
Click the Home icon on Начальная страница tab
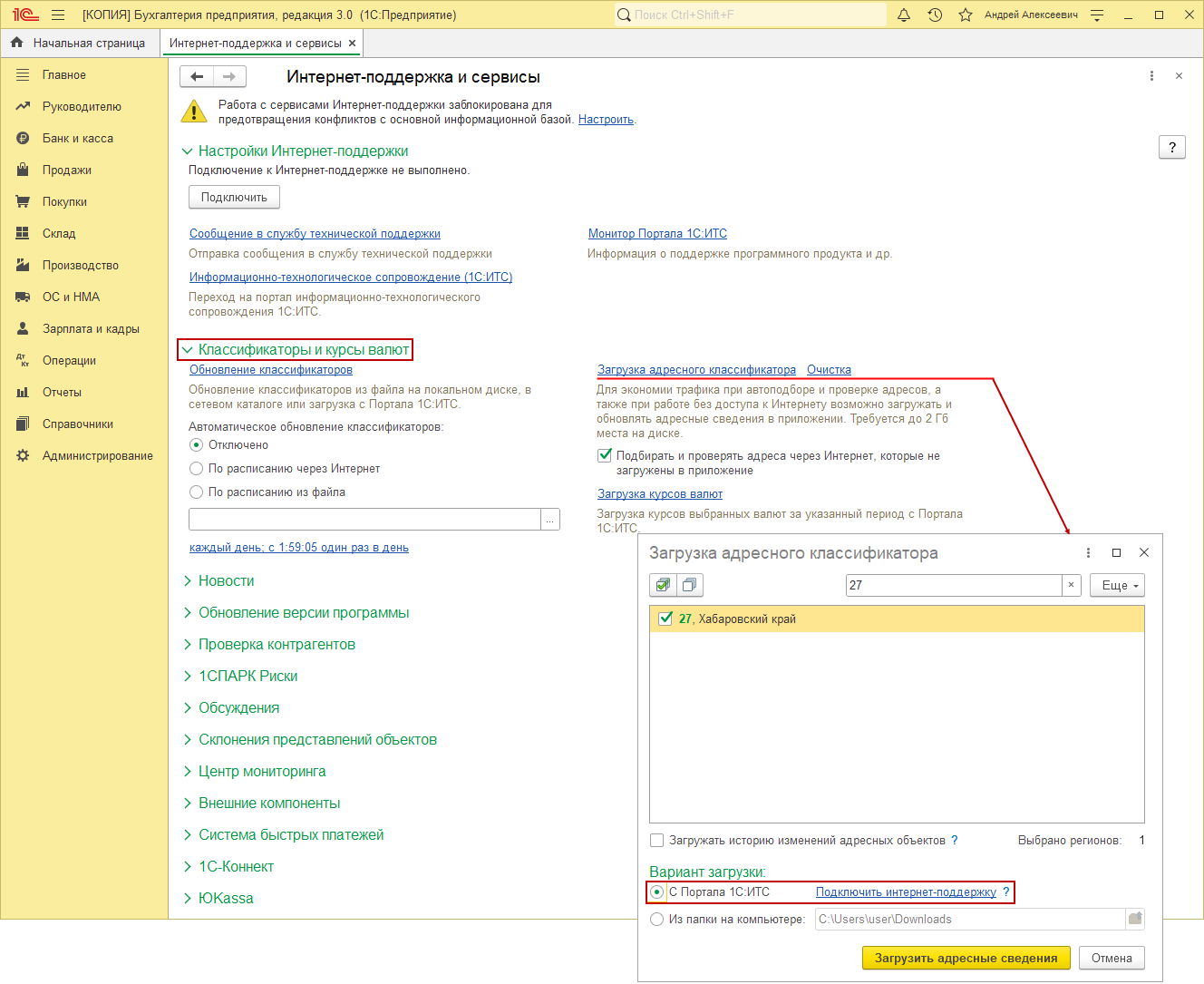tap(16, 43)
